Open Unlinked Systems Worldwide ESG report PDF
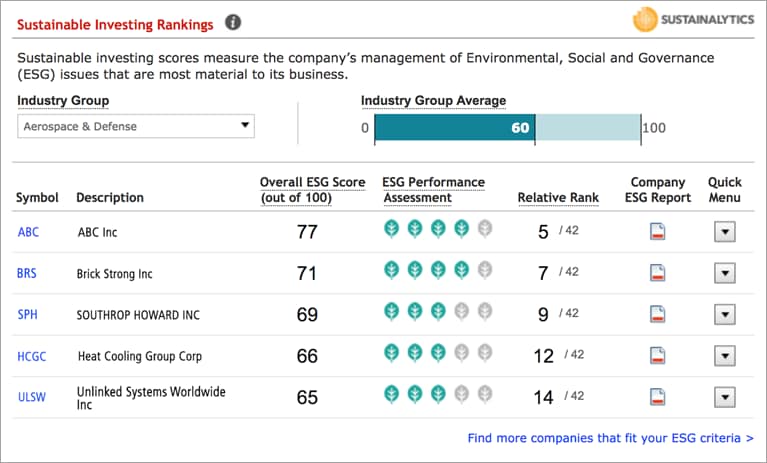The height and width of the screenshot is (463, 767). pyautogui.click(x=658, y=397)
